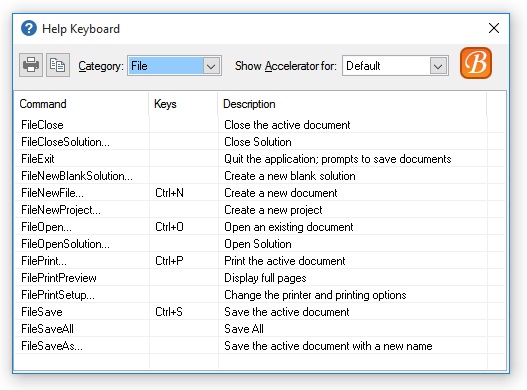
Task: Click the 'Open an existing document' description
Action: (289, 227)
